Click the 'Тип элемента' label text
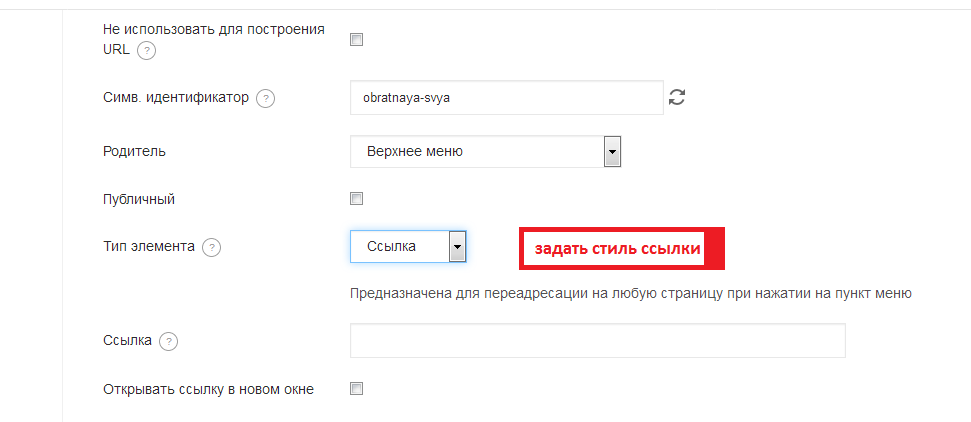This screenshot has height=422, width=971. click(148, 246)
